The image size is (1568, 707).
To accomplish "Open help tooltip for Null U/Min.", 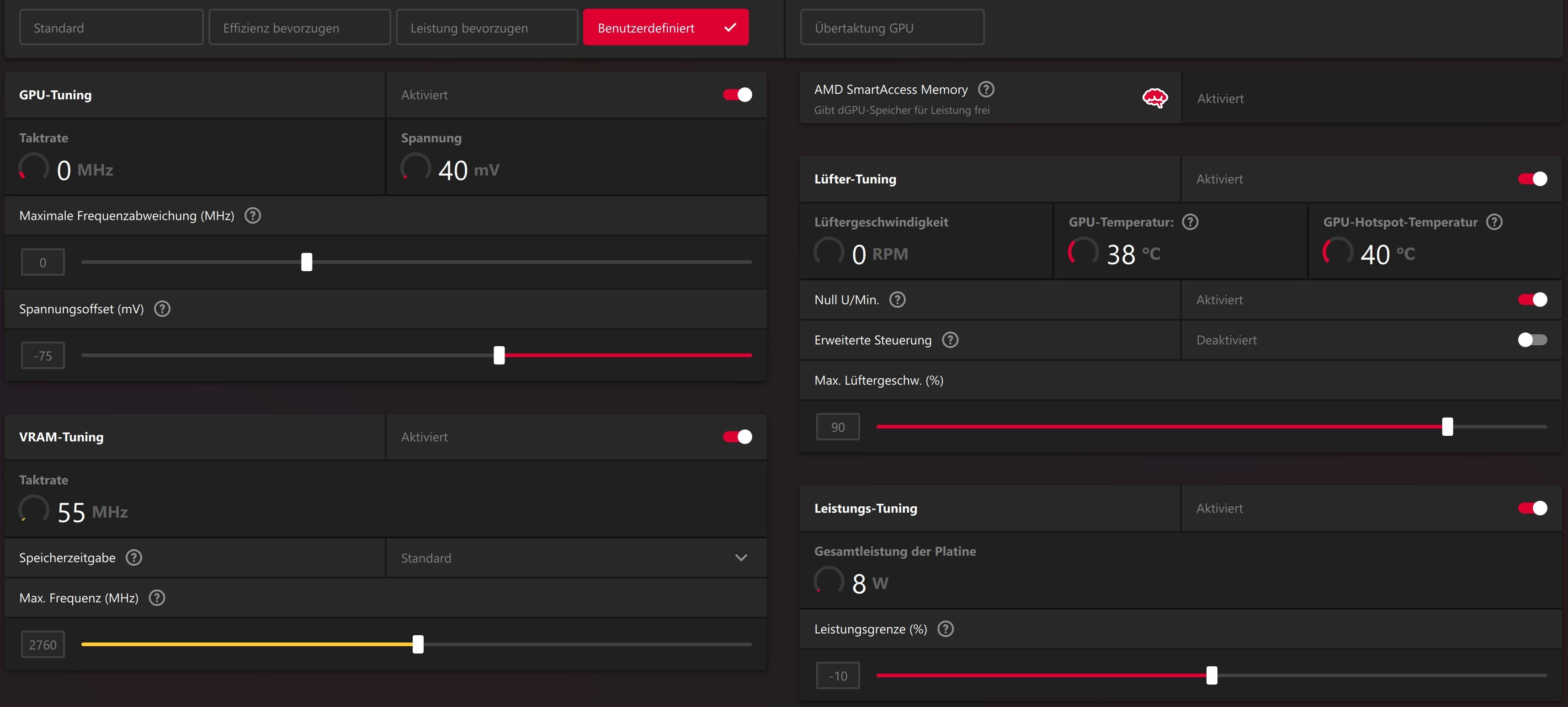I will click(897, 300).
